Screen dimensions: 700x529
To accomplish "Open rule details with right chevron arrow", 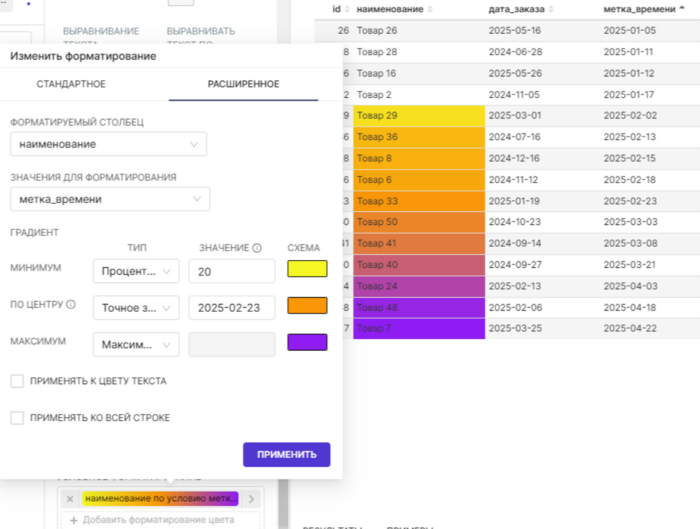I will (x=251, y=499).
